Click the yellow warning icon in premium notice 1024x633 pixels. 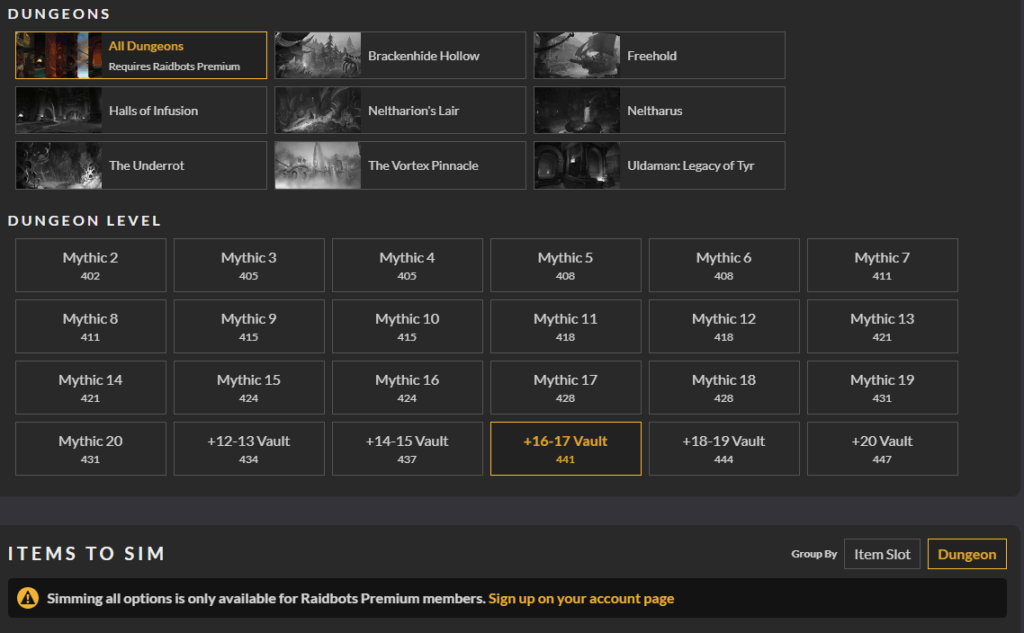tap(28, 598)
